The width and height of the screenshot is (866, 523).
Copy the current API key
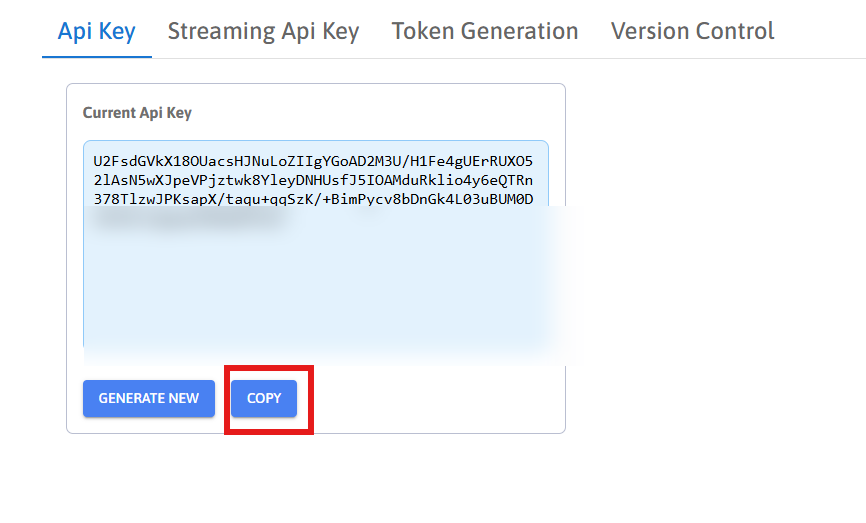coord(264,398)
